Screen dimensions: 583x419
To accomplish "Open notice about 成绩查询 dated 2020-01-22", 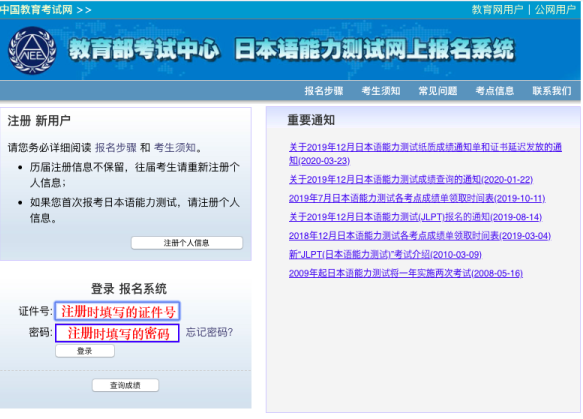I will point(411,180).
